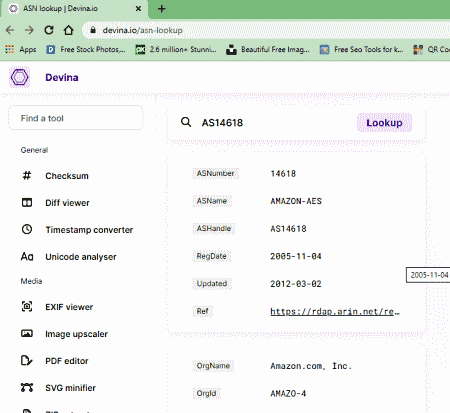Select the OrgId value AMAZO-4
The height and width of the screenshot is (413, 450).
[288, 394]
